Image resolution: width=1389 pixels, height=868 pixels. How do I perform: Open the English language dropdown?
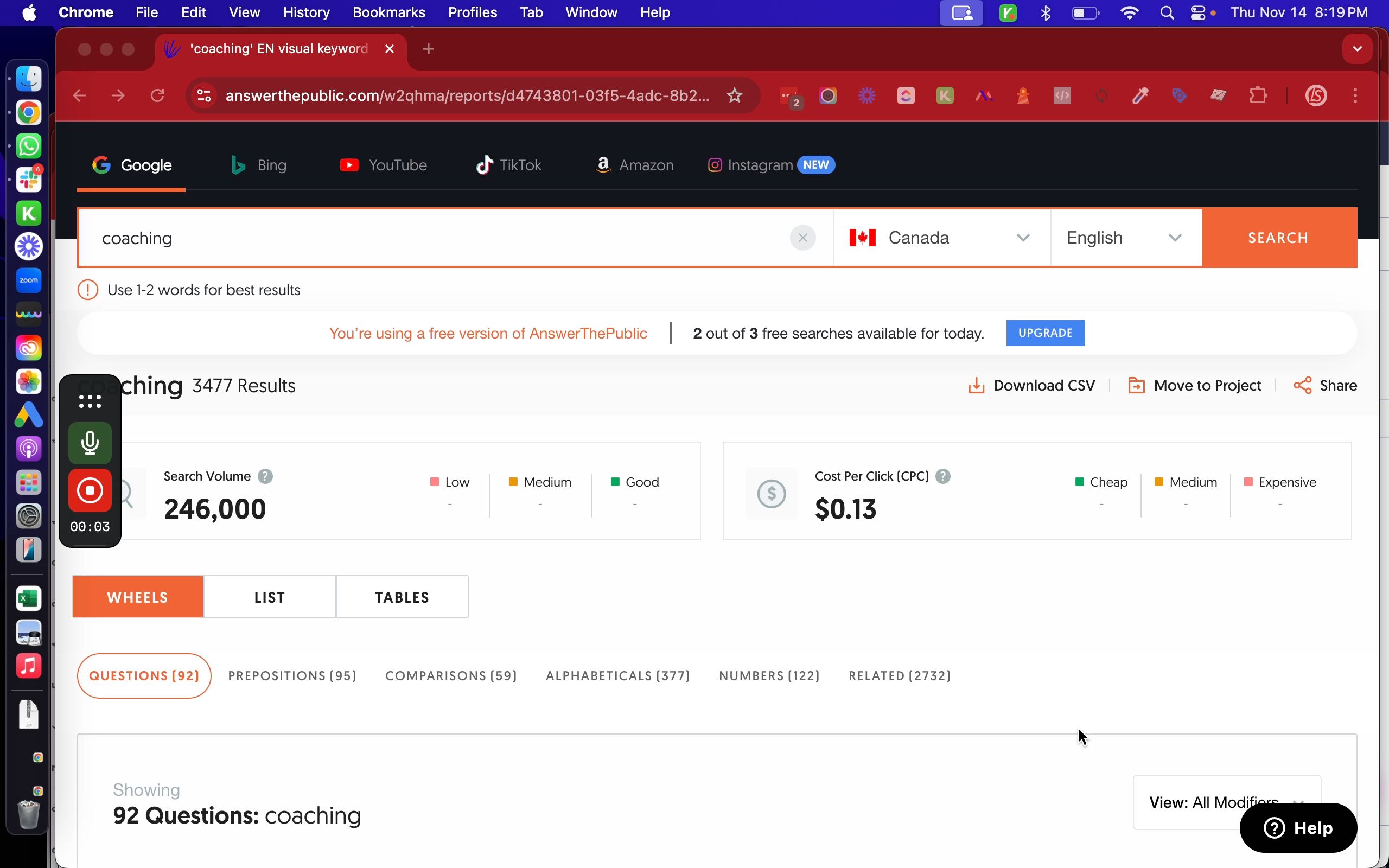[1125, 238]
